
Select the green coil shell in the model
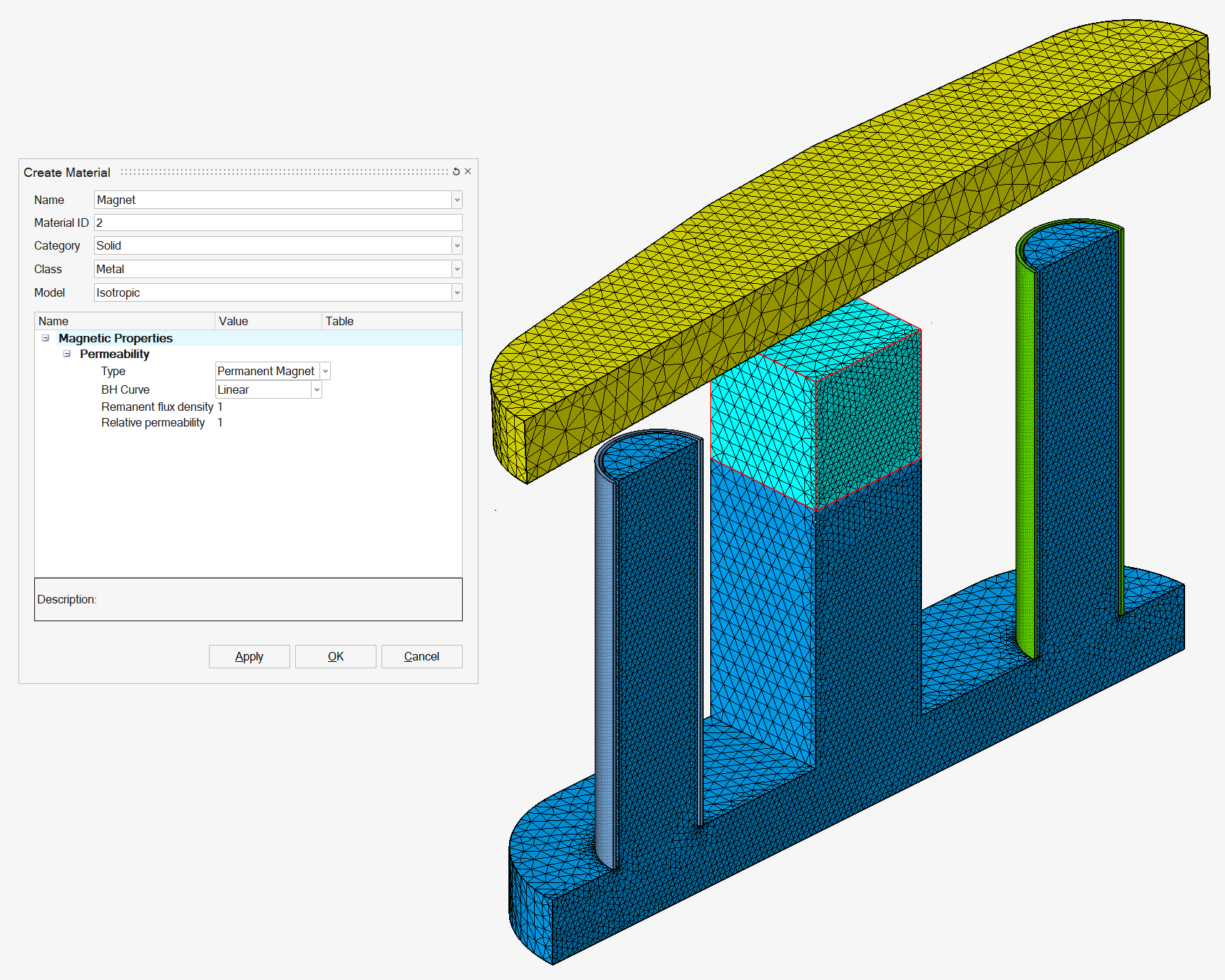(x=1025, y=464)
